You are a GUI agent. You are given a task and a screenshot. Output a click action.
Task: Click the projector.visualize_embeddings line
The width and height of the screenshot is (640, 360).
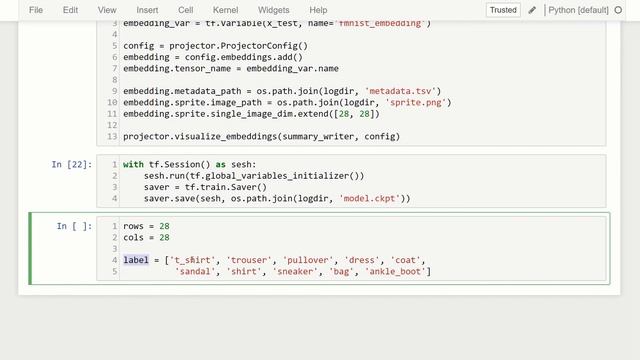click(x=262, y=137)
